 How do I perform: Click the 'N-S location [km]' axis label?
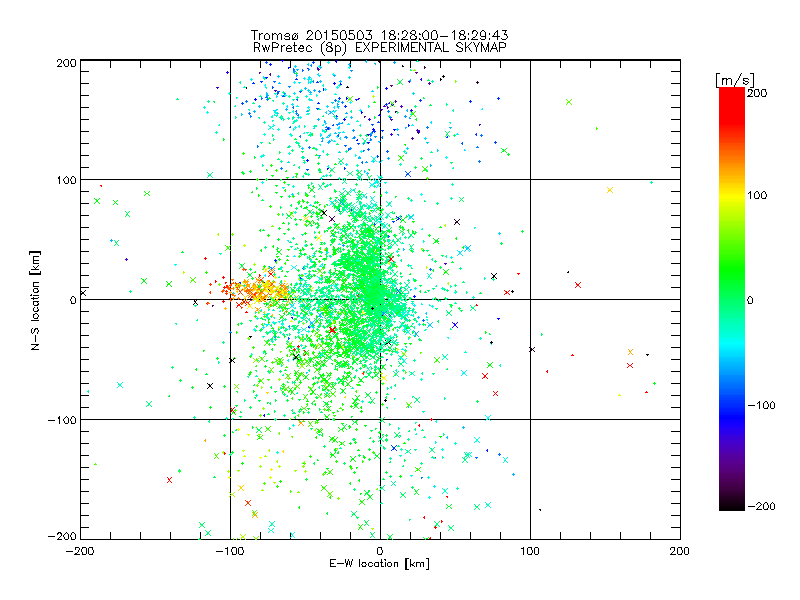pyautogui.click(x=35, y=301)
